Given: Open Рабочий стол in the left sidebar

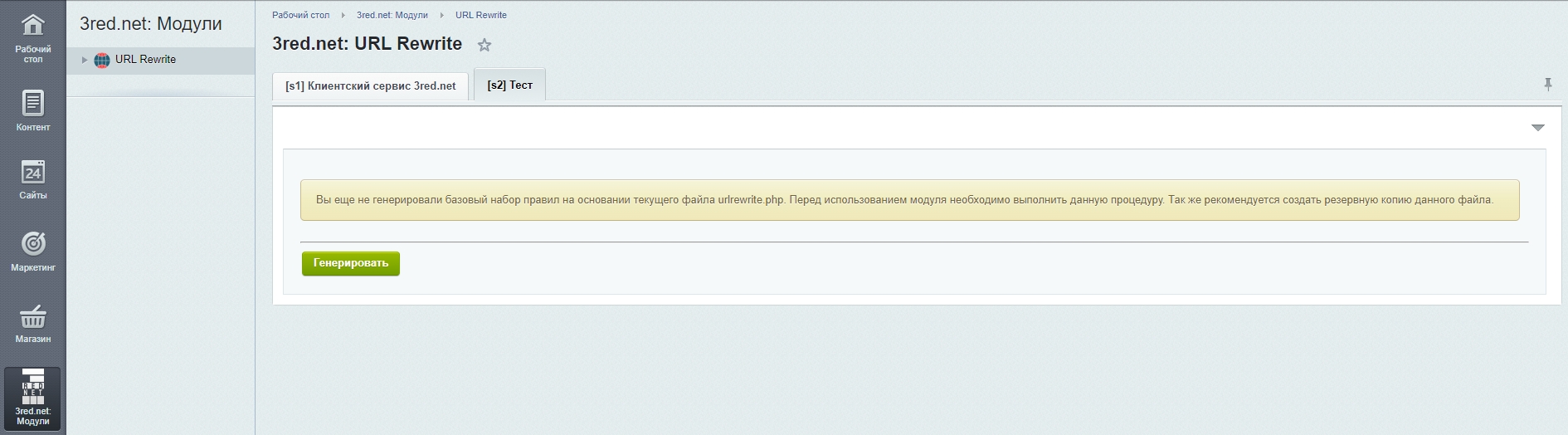Looking at the screenshot, I should (x=32, y=37).
